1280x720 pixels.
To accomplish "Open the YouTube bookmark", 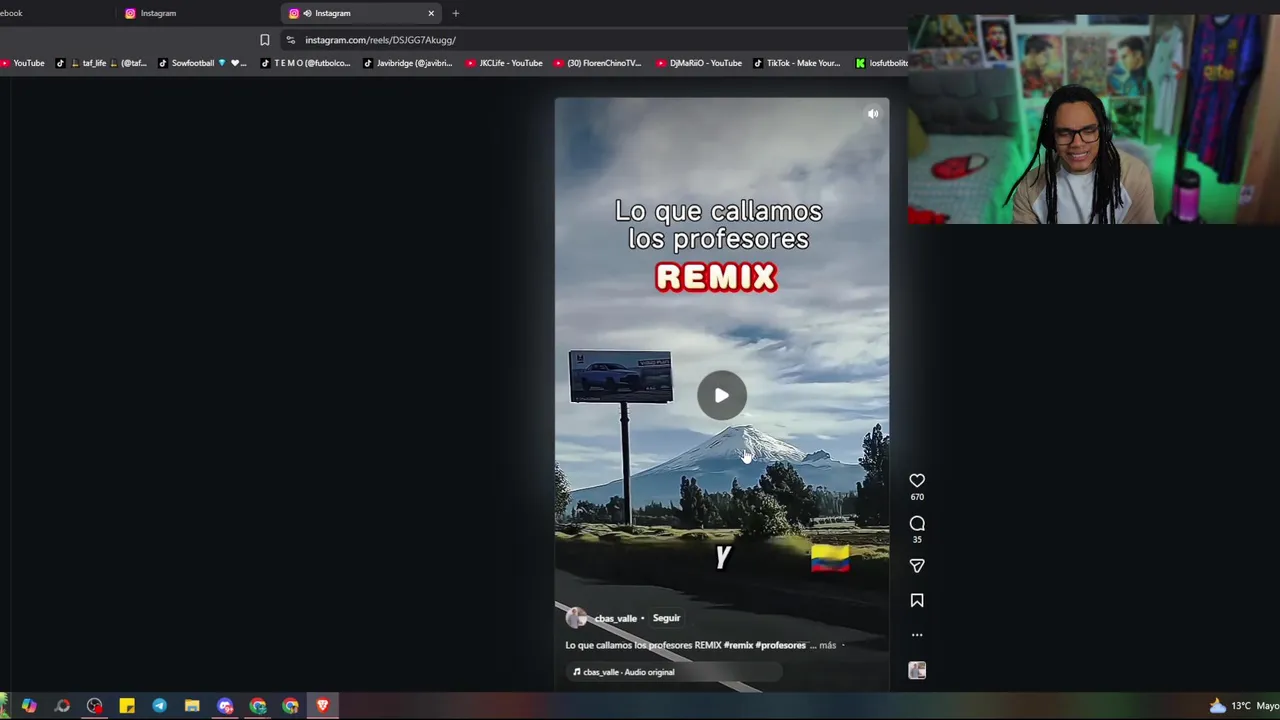I will pyautogui.click(x=22, y=63).
